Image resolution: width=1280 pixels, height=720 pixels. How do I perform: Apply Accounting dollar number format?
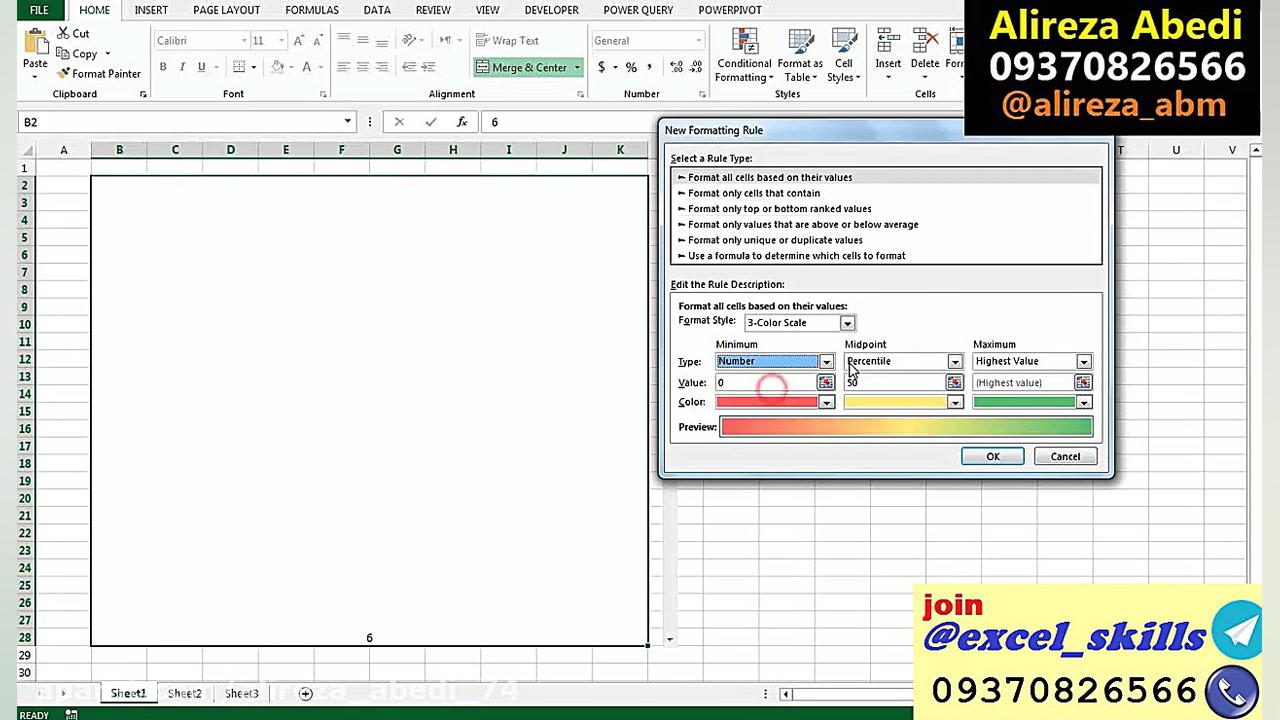(601, 67)
